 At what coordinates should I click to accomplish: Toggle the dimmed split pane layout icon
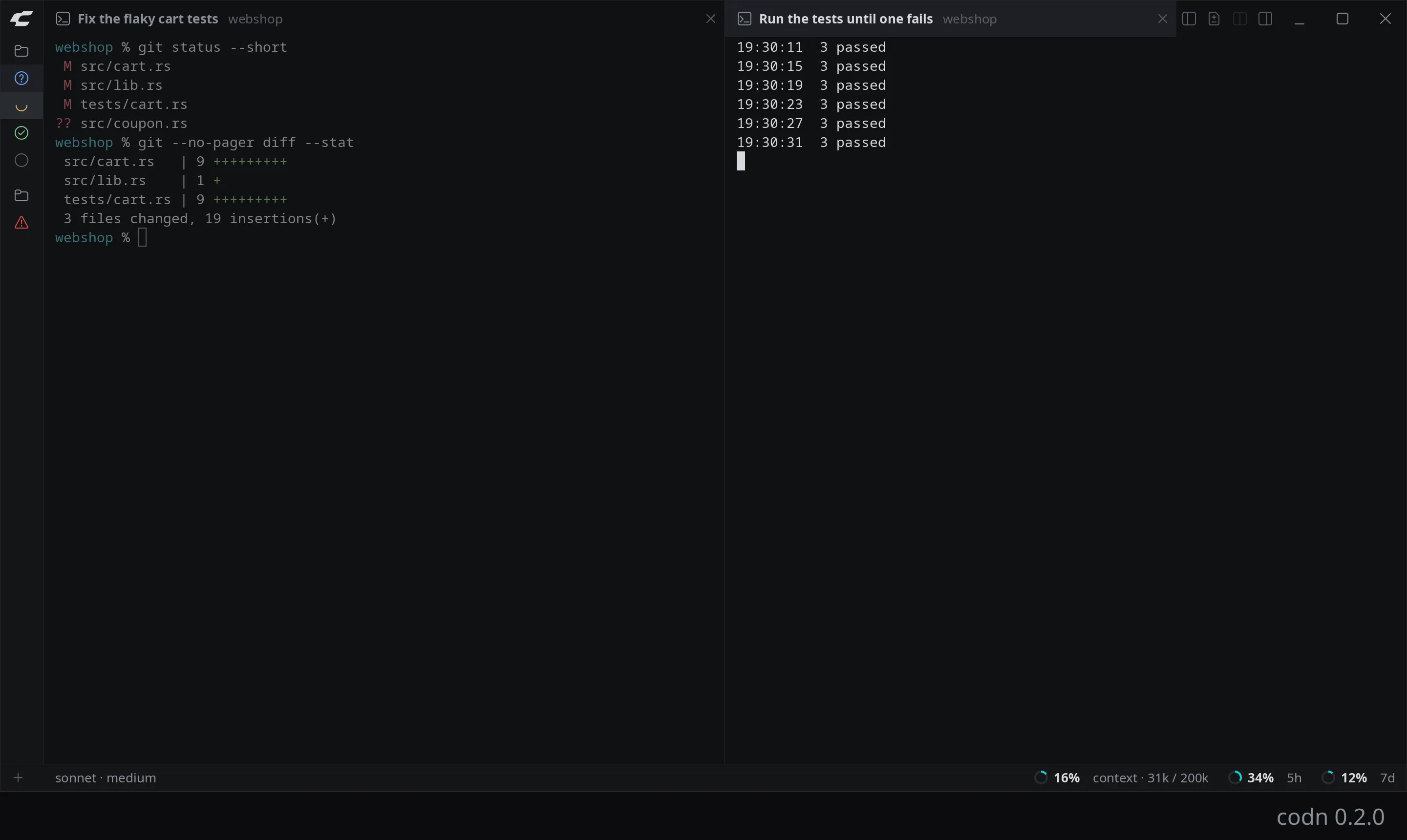pyautogui.click(x=1239, y=19)
